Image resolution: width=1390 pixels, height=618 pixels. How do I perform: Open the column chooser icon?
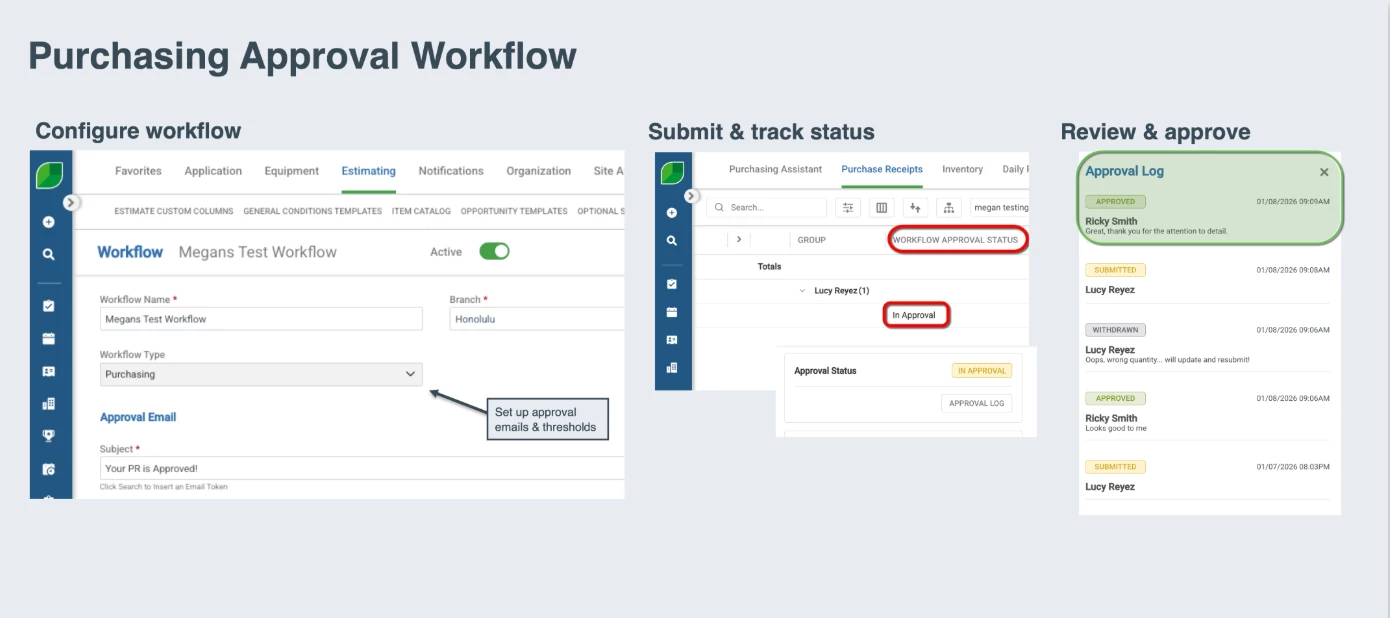(881, 207)
